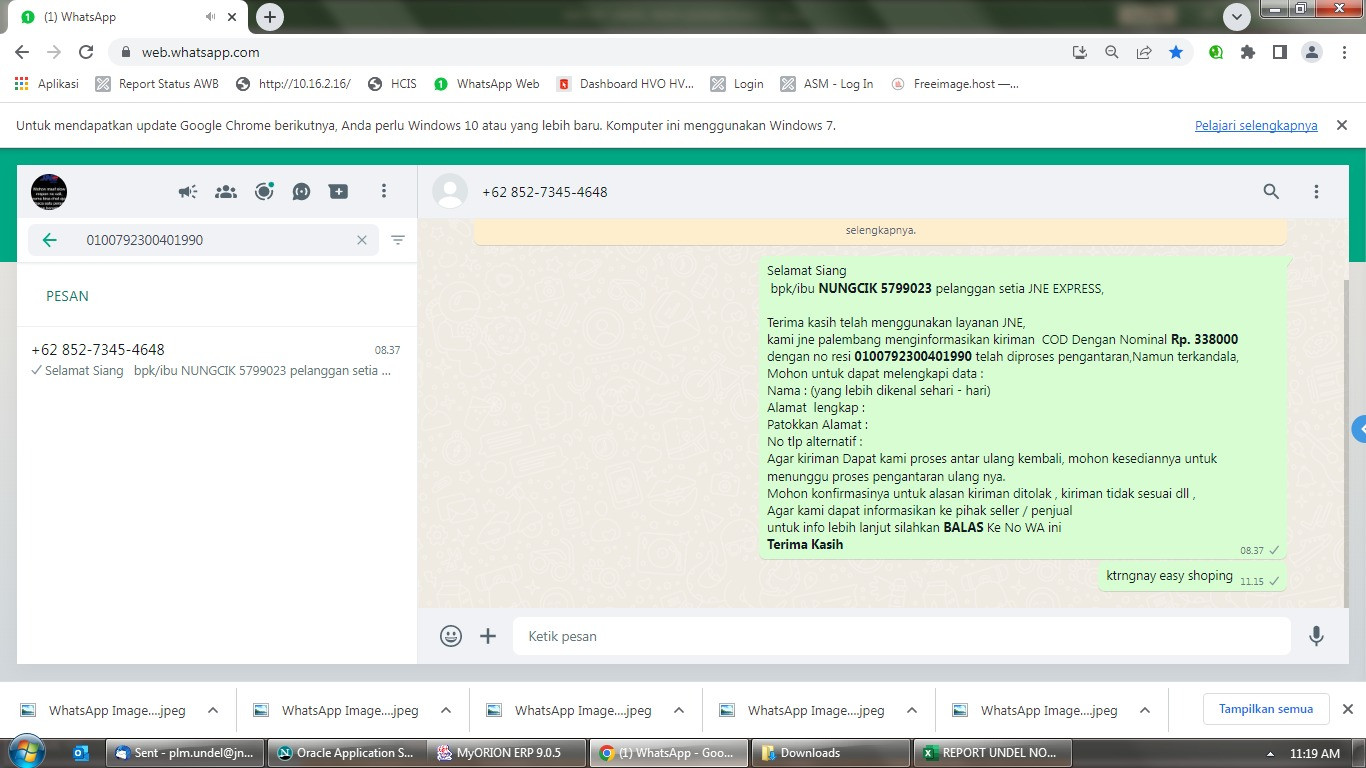Start a new chat
This screenshot has width=1366, height=768.
pos(339,191)
